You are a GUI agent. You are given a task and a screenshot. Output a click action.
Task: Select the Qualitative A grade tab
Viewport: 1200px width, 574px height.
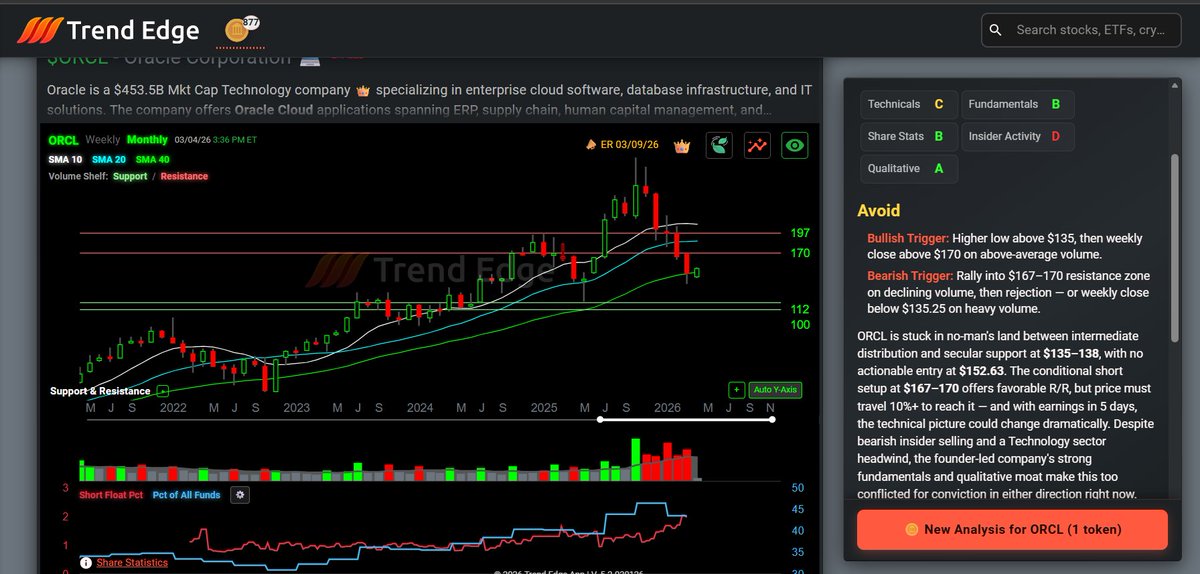(908, 168)
